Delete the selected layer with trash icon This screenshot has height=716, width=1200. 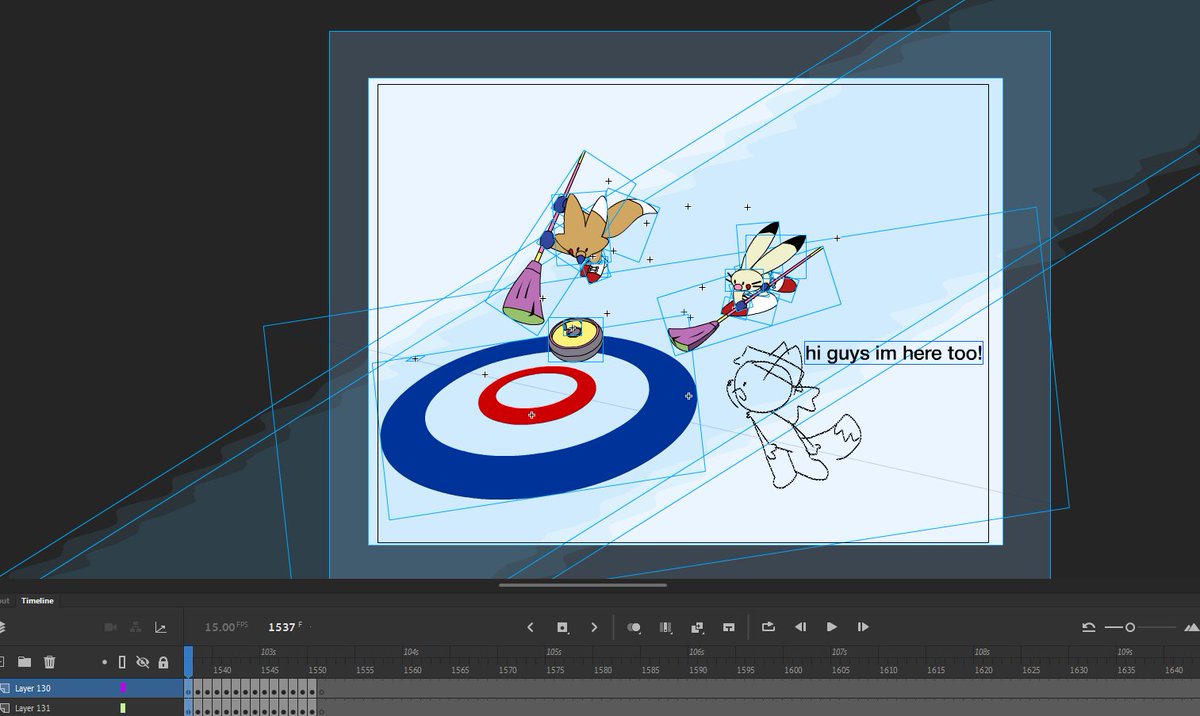(48, 661)
